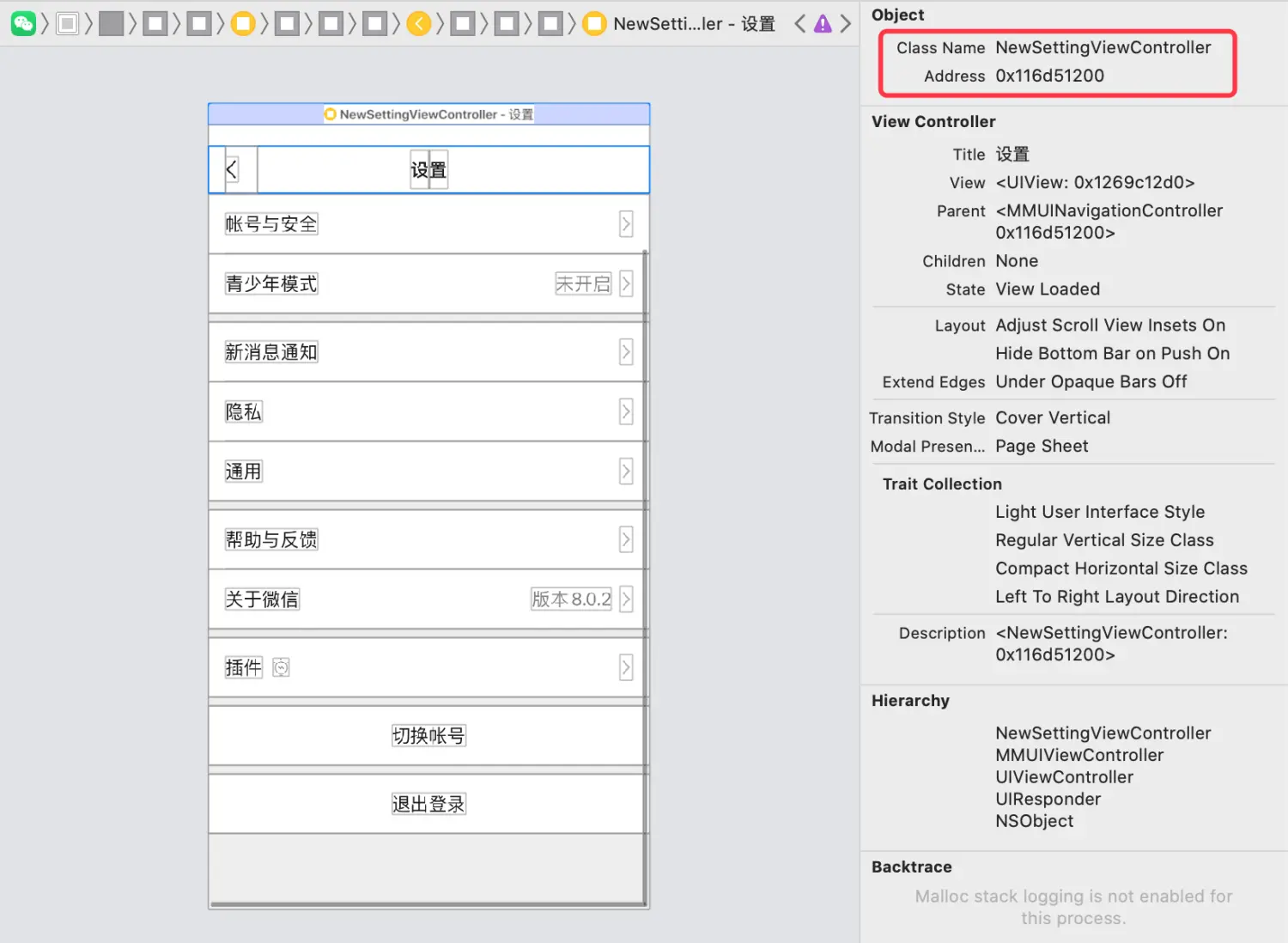Image resolution: width=1288 pixels, height=943 pixels.
Task: Click the Backtrace section heading
Action: point(911,867)
